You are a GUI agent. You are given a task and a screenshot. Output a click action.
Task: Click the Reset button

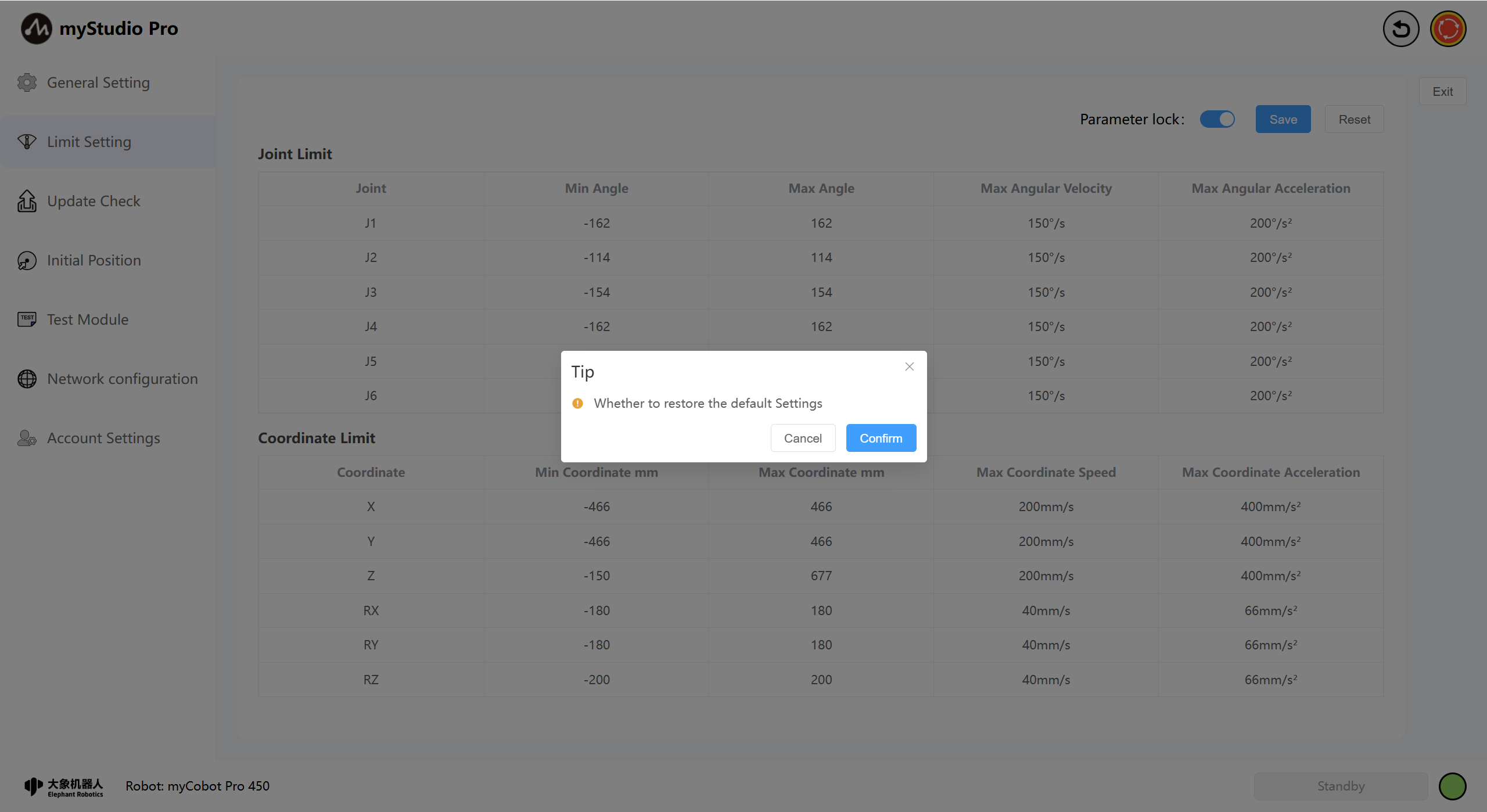click(x=1354, y=119)
